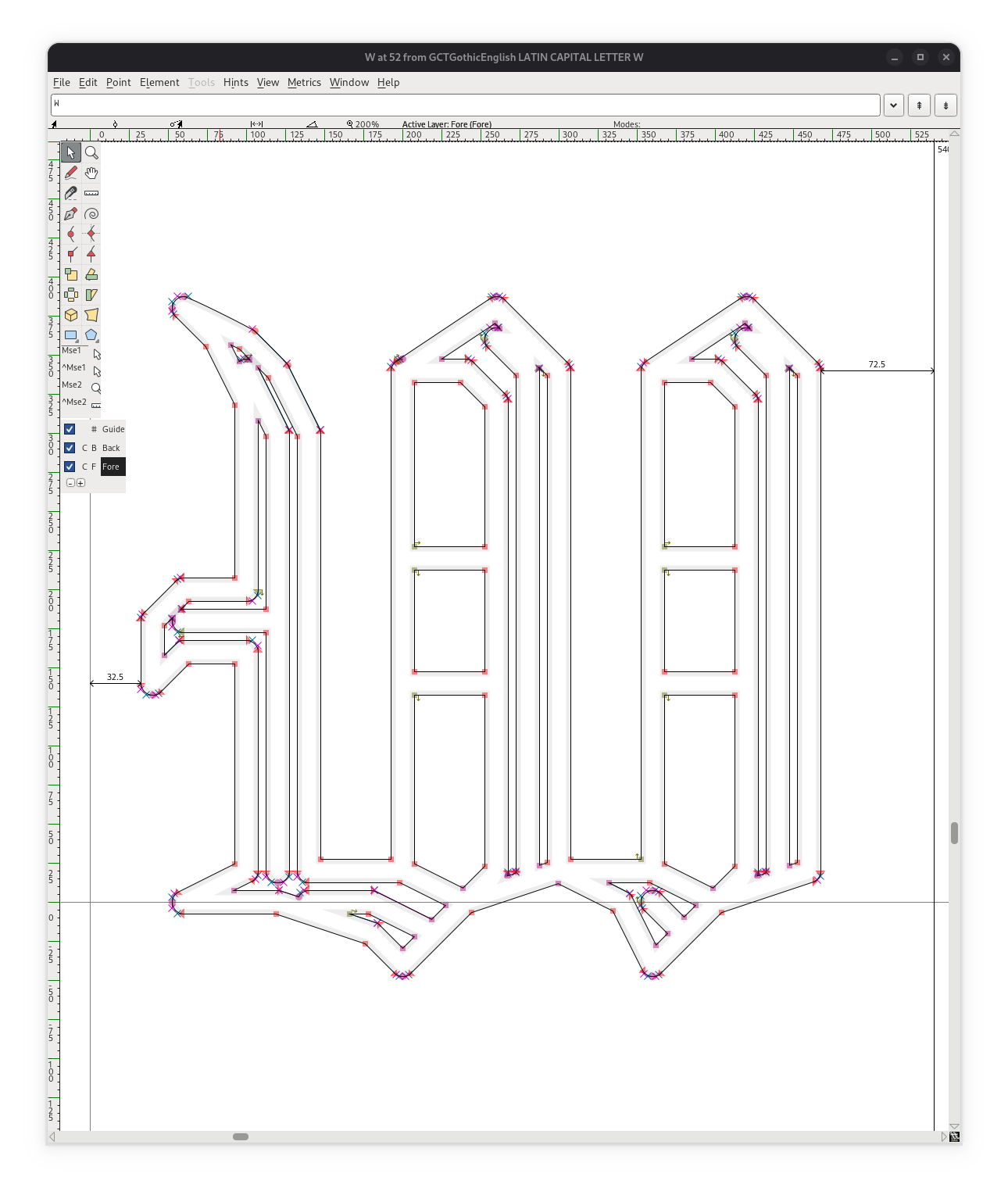The height and width of the screenshot is (1195, 1008).
Task: Toggle visibility of the Guide layer
Action: (70, 429)
